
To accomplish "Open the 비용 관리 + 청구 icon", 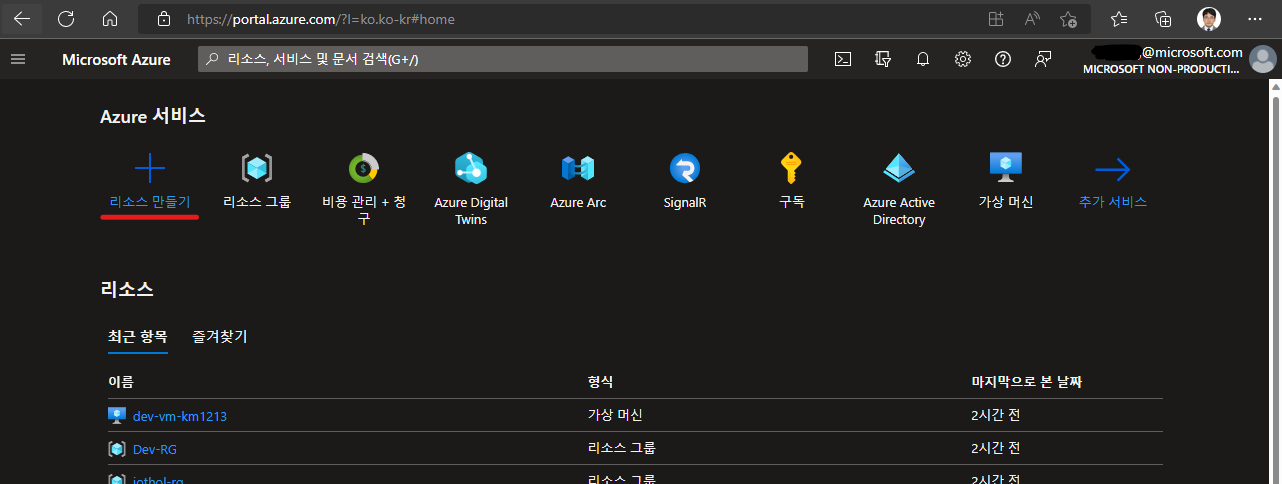I will 364,168.
